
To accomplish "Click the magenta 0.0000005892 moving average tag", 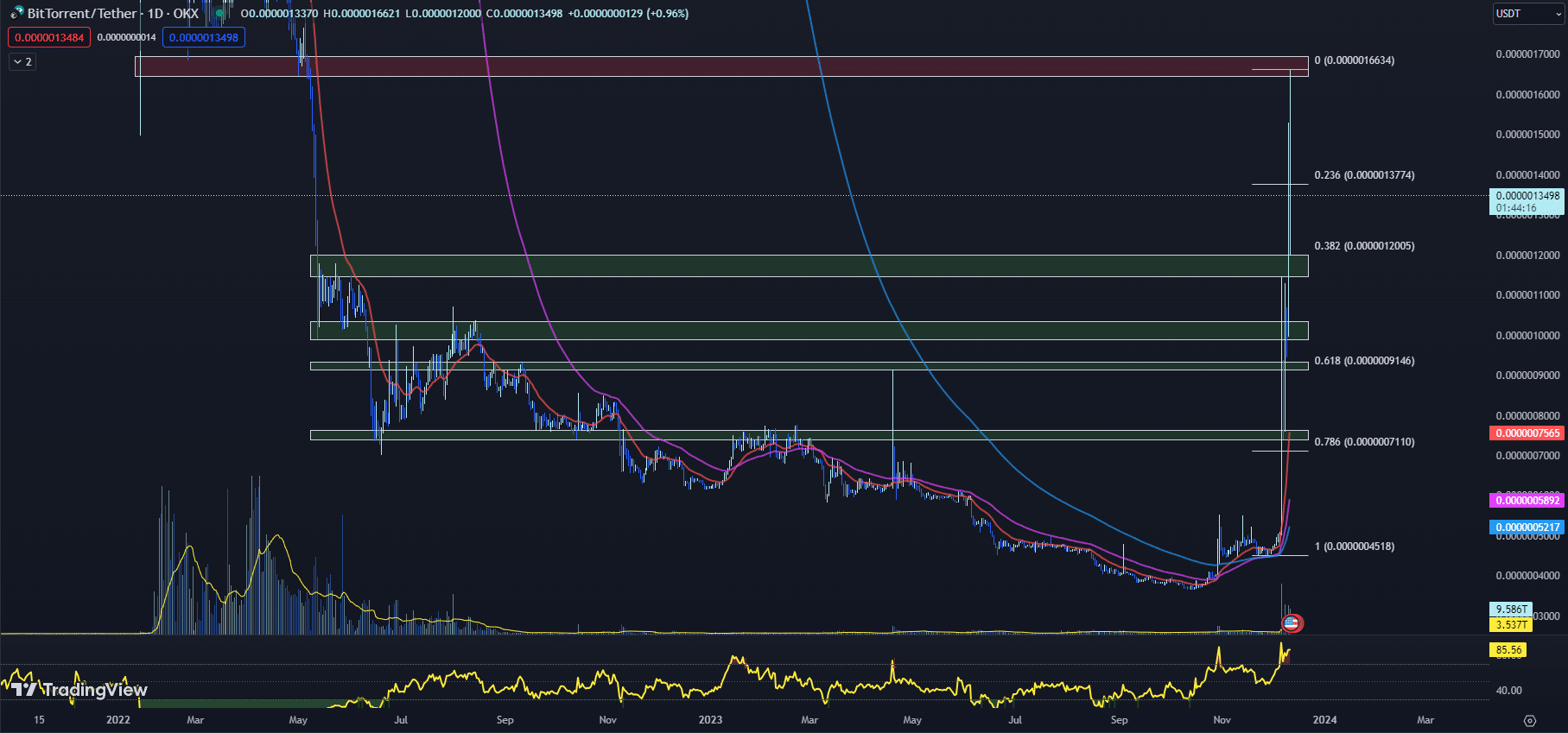I will [x=1527, y=501].
